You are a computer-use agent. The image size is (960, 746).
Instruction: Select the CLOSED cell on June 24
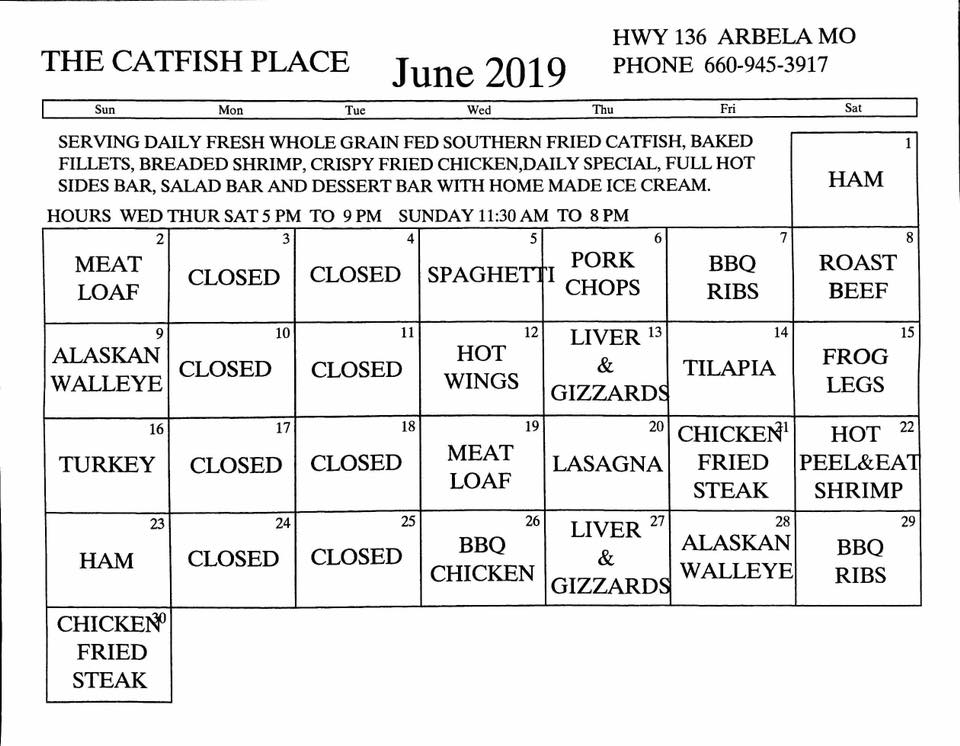(x=233, y=558)
